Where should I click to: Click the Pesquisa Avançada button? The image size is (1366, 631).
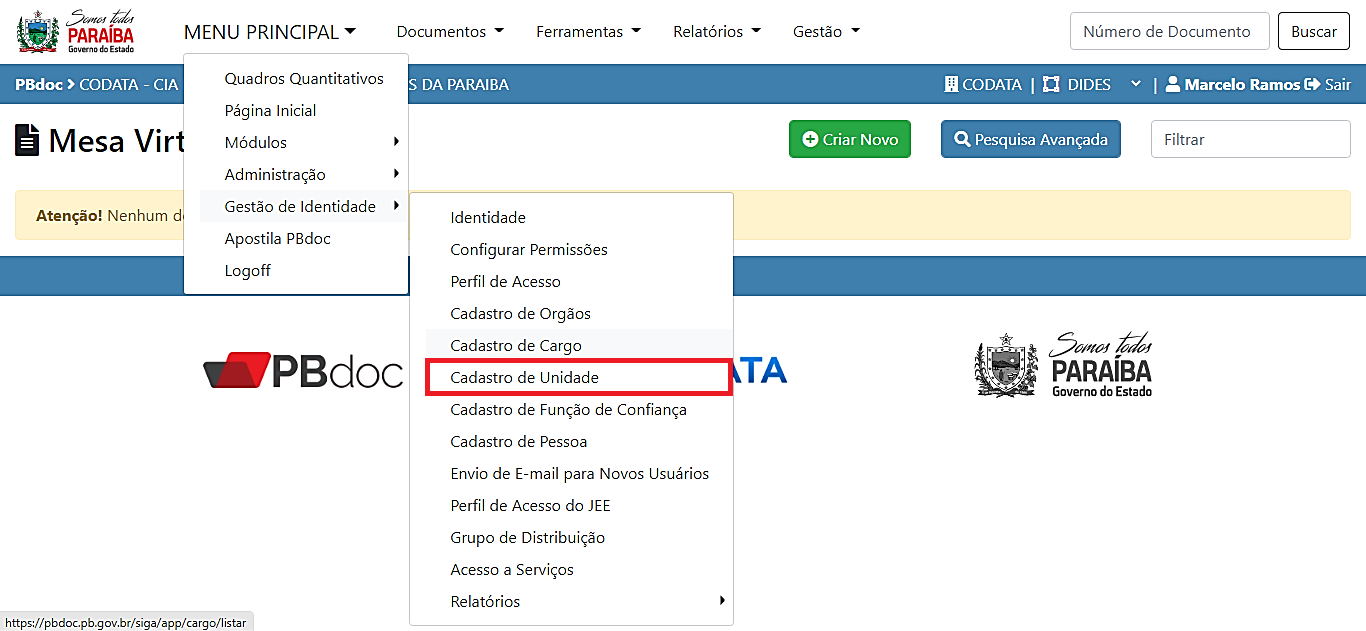1031,140
